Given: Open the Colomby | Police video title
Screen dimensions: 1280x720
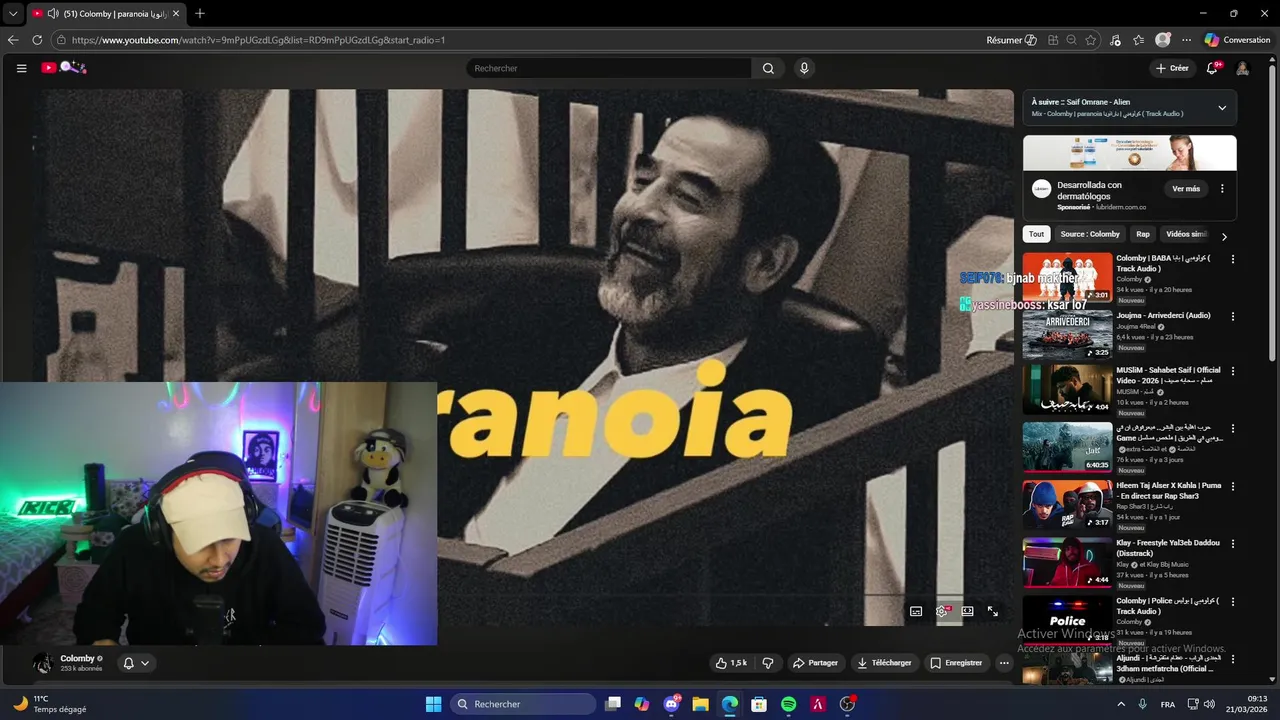Looking at the screenshot, I should click(x=1167, y=606).
